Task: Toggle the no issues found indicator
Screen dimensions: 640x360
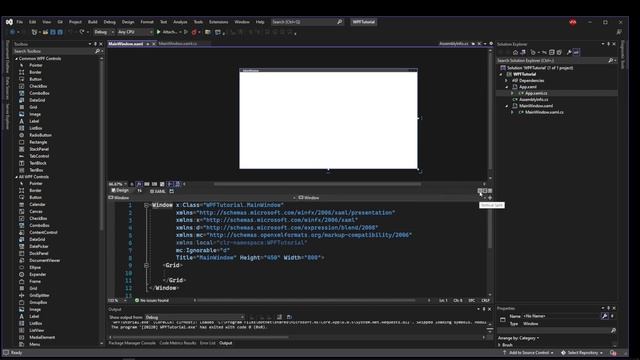Action: (x=151, y=300)
